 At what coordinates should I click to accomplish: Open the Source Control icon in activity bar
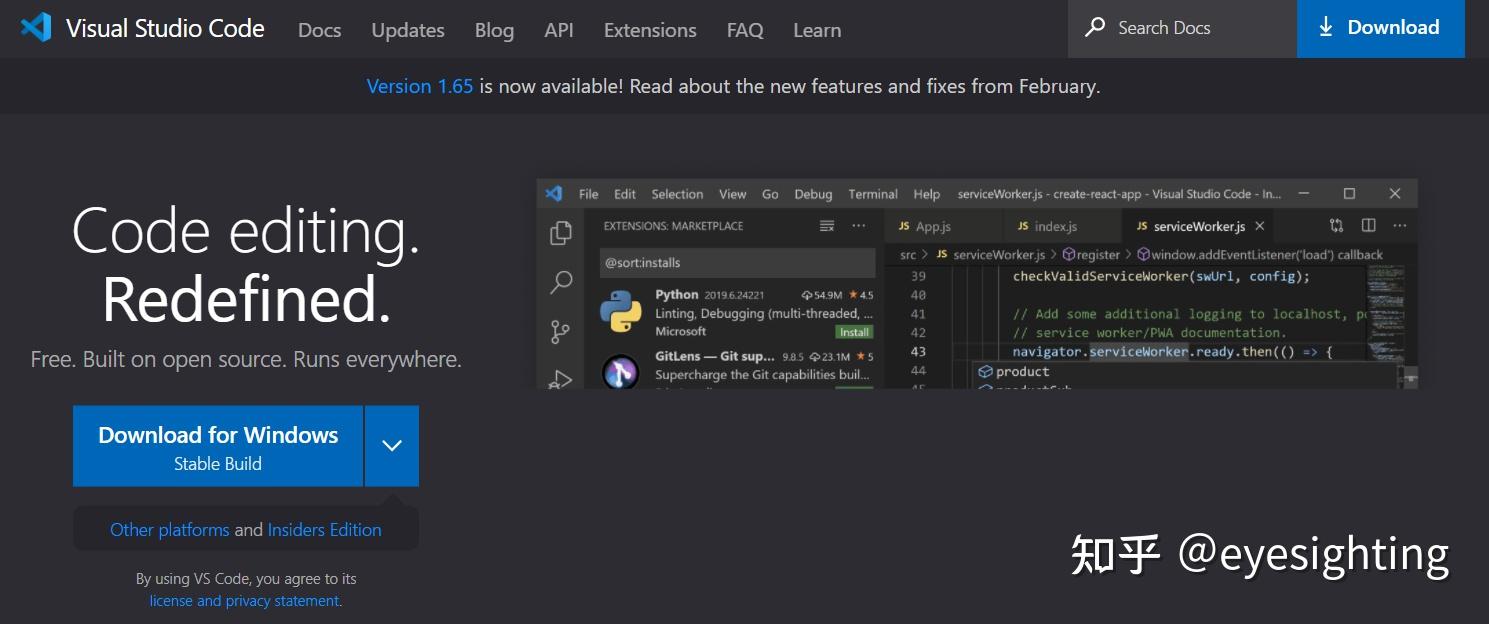coord(561,332)
